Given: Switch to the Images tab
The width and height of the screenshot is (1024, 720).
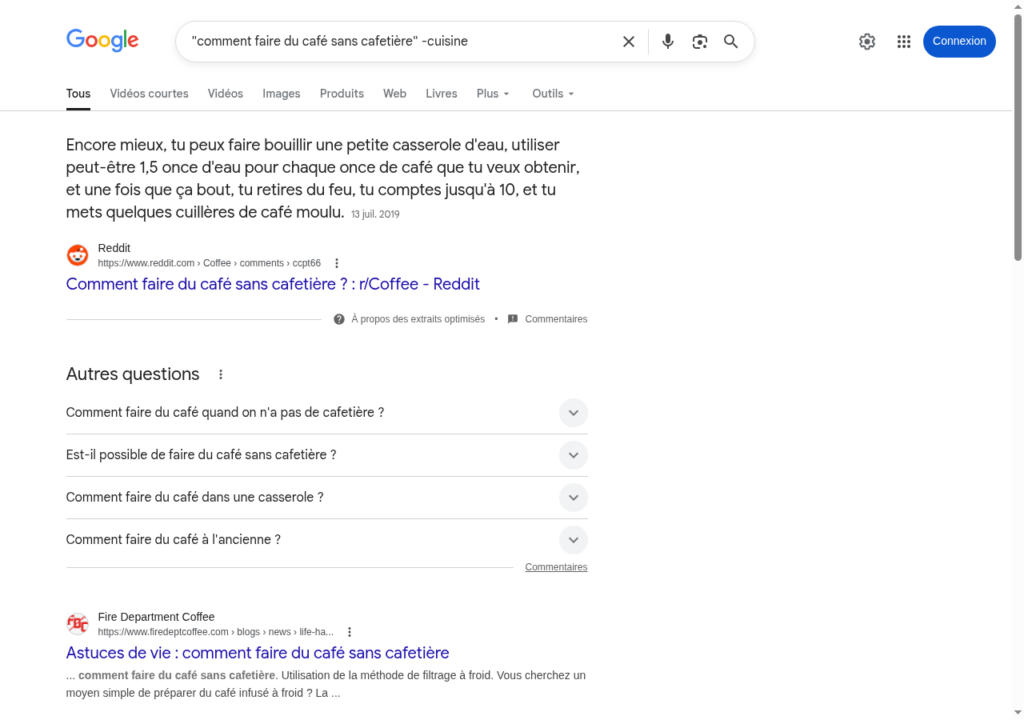Looking at the screenshot, I should (281, 94).
